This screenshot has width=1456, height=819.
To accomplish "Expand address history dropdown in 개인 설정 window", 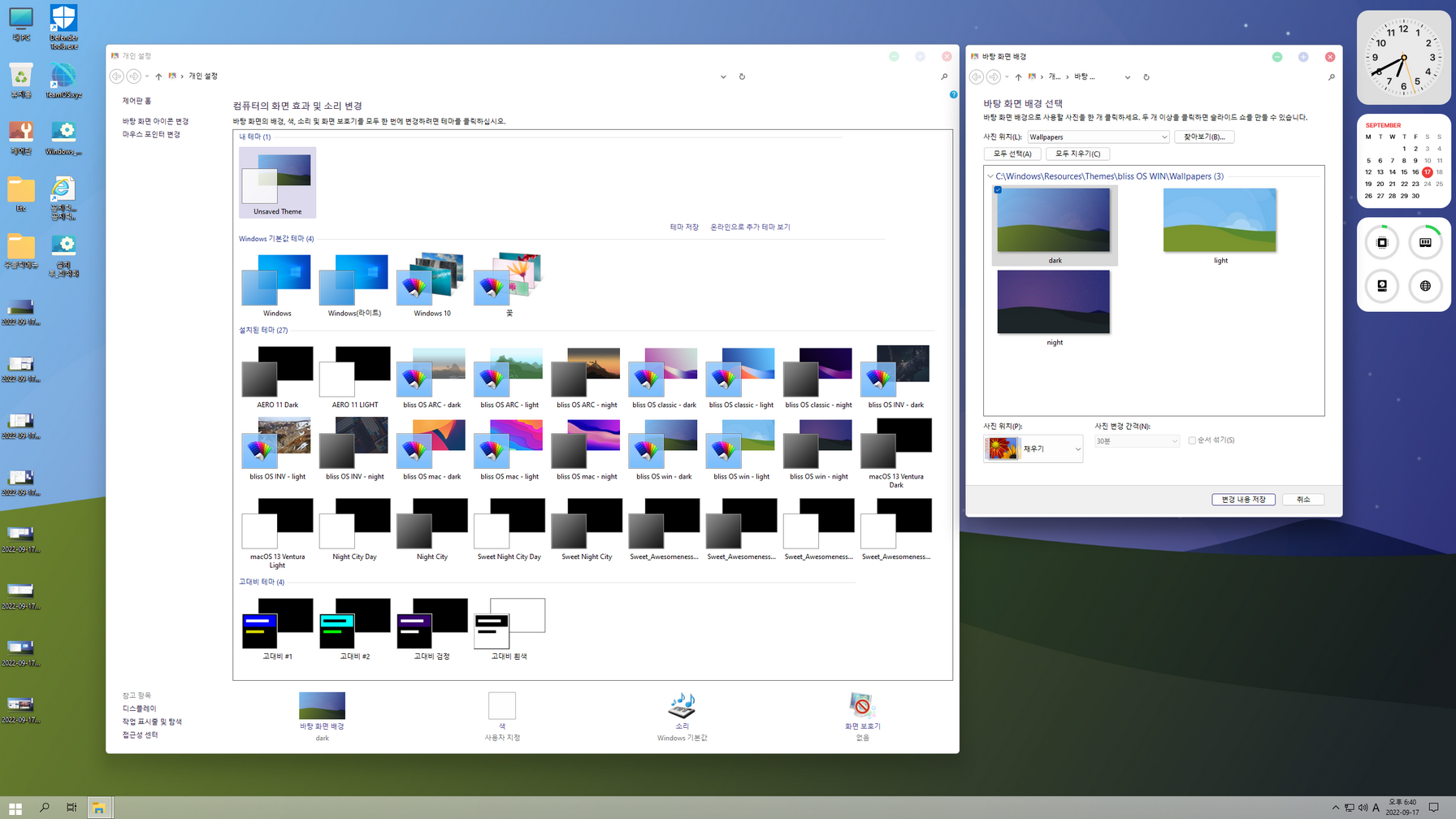I will [x=723, y=76].
